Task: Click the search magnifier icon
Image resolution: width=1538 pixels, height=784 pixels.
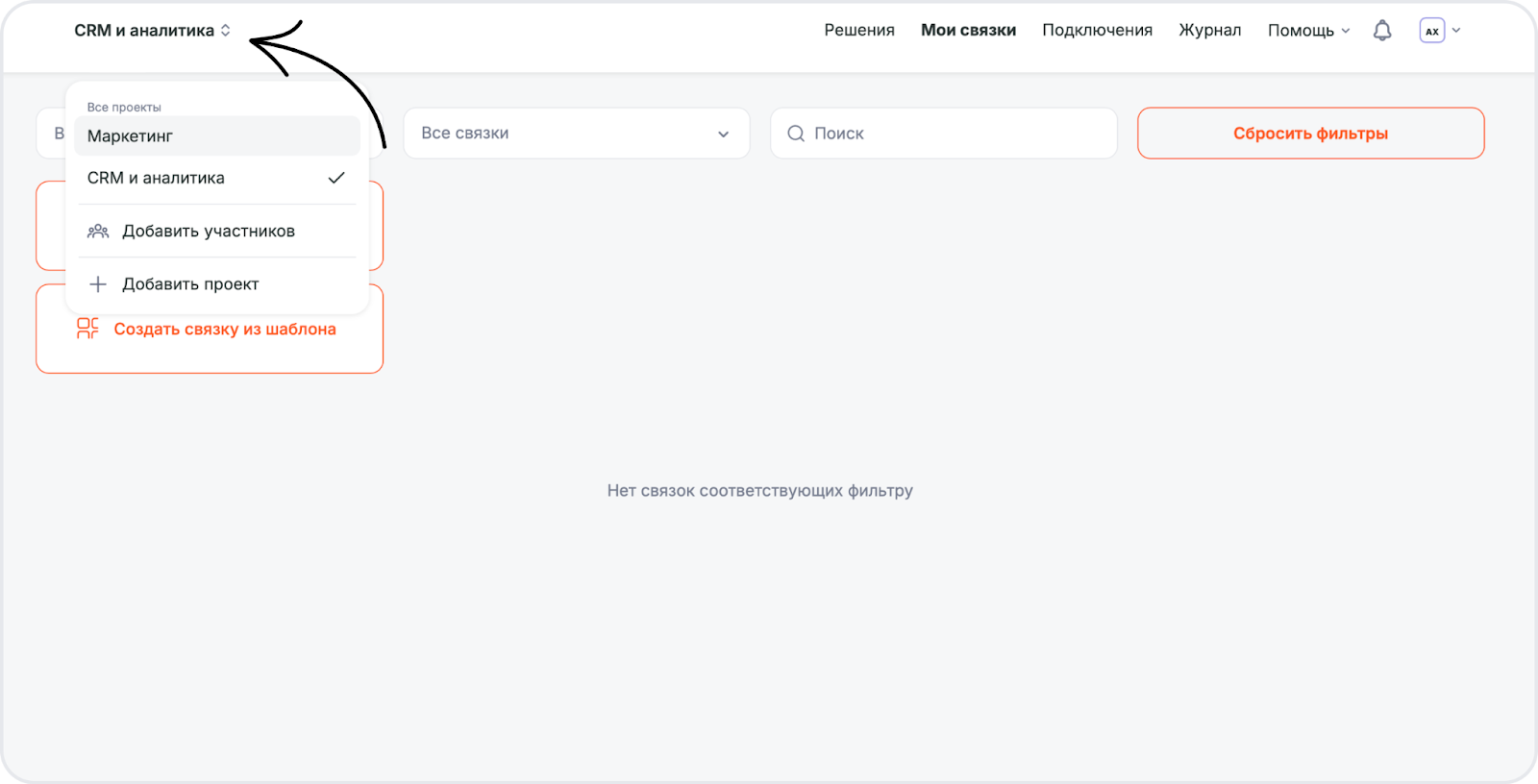Action: pyautogui.click(x=796, y=134)
